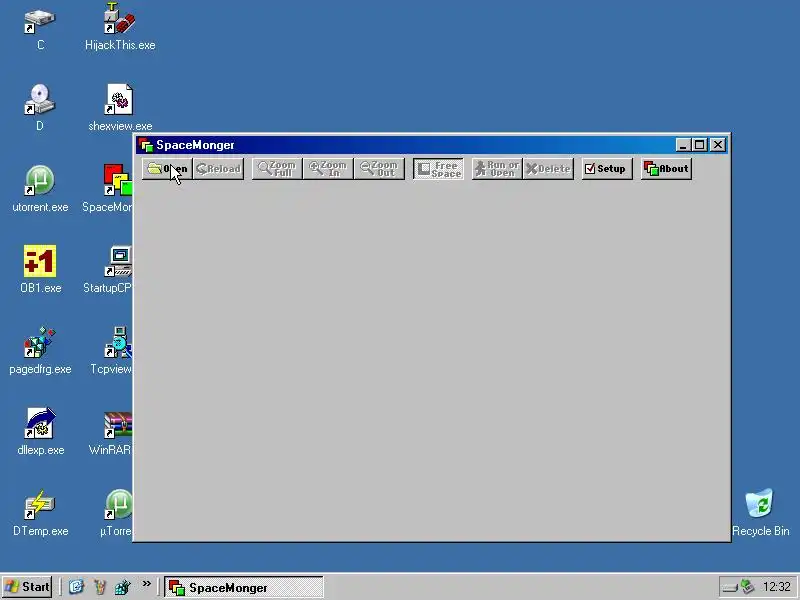Click the Zoom In button

pyautogui.click(x=328, y=169)
